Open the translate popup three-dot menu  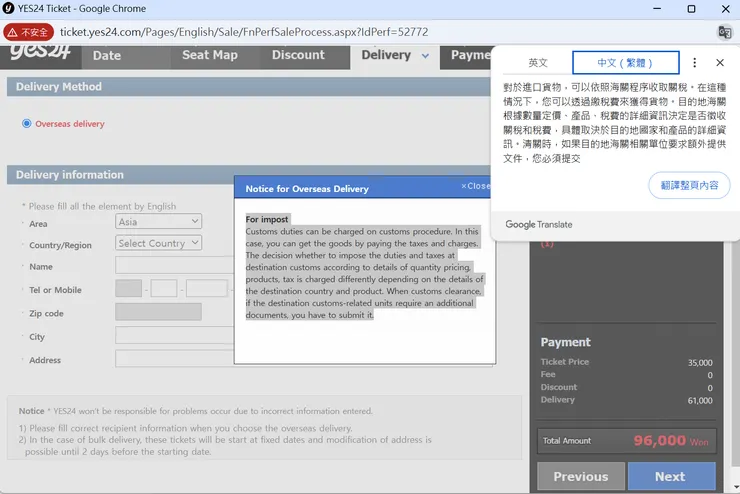694,63
